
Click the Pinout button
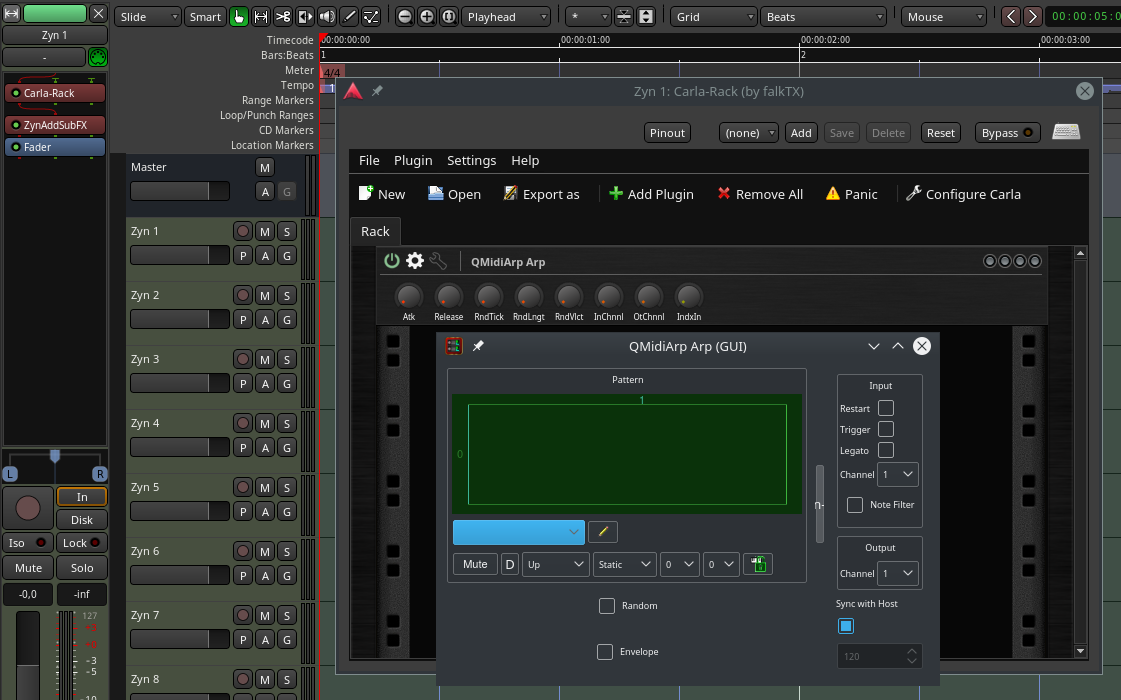point(667,133)
